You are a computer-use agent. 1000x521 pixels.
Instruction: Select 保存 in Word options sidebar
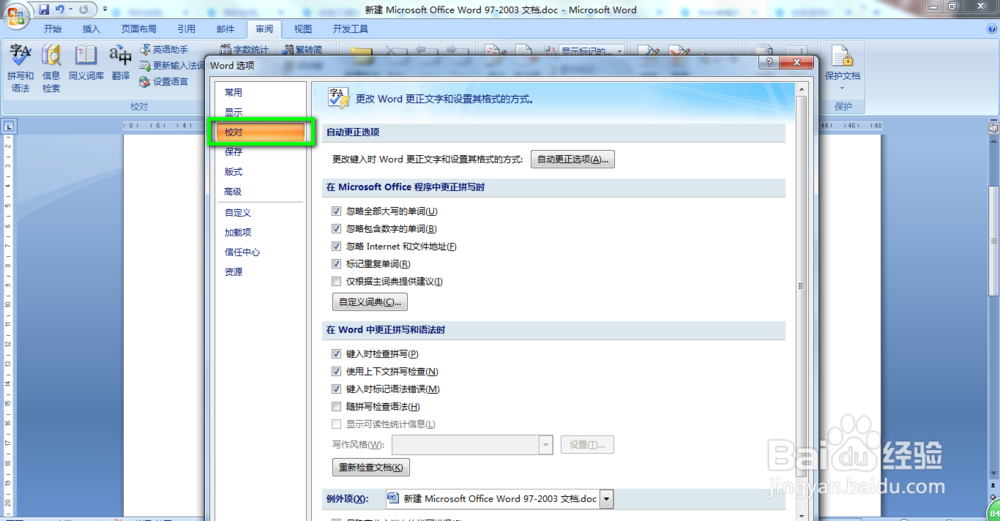[x=260, y=152]
